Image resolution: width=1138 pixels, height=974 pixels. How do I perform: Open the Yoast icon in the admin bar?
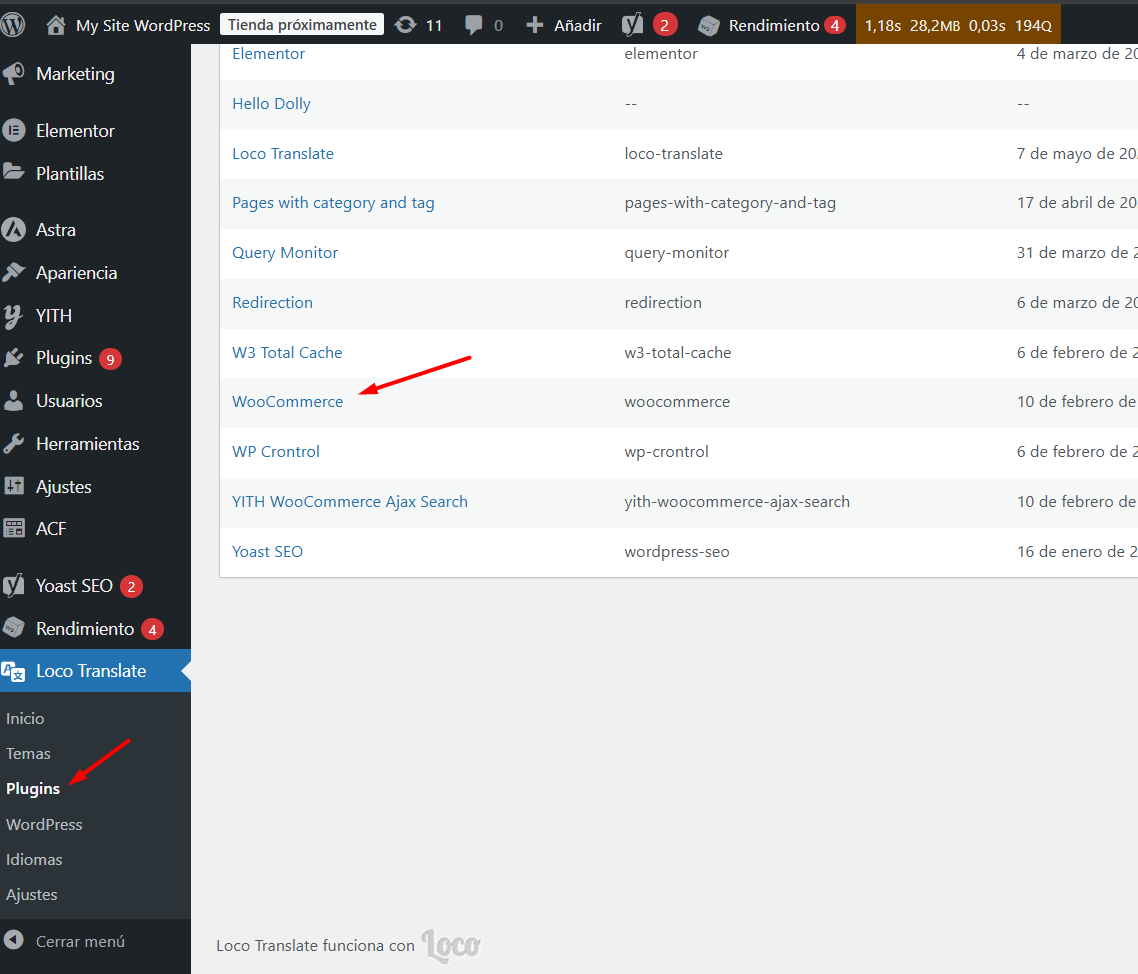point(632,25)
